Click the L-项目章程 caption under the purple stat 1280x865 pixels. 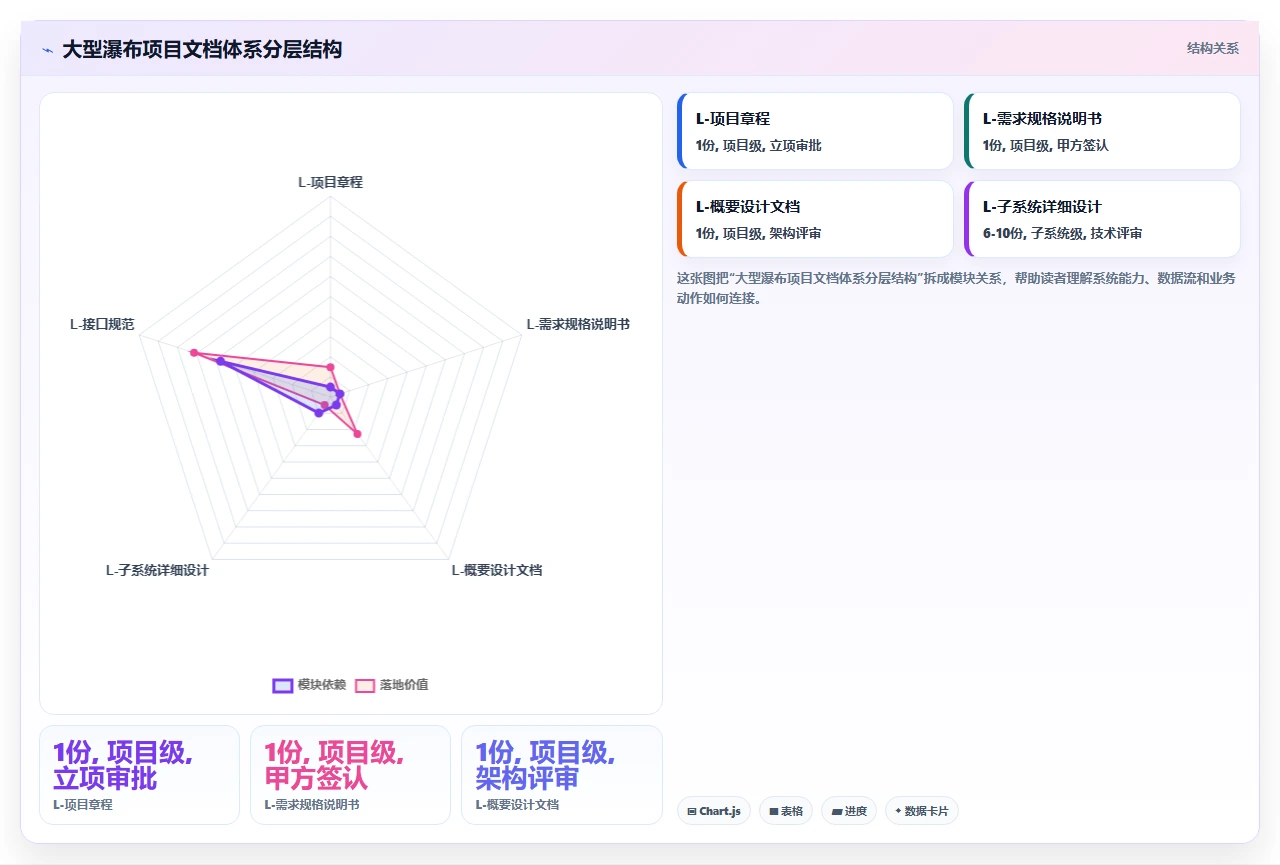(x=83, y=804)
